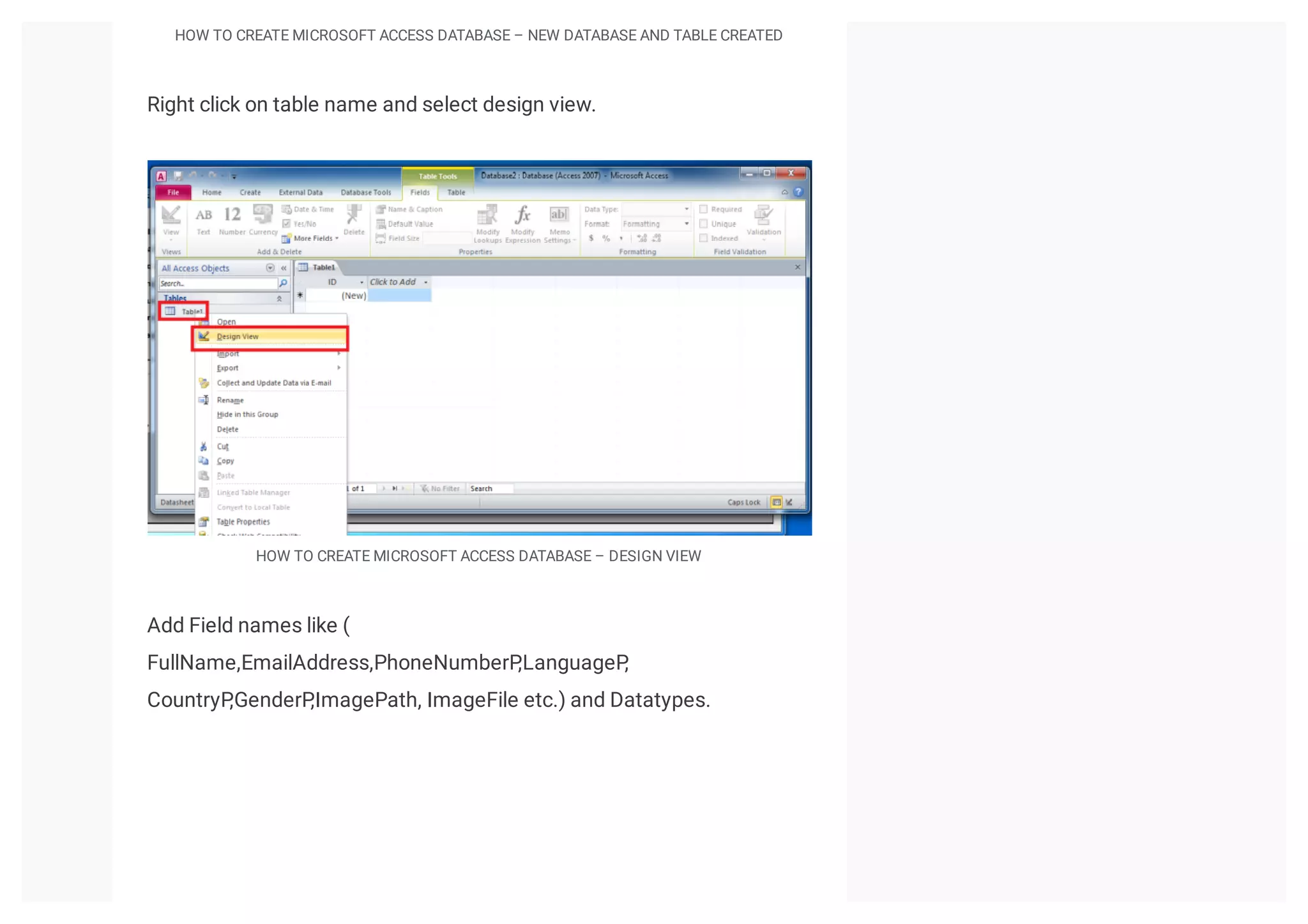Click the Save icon in Quick Access Toolbar
Screen dimensions: 1308x924
pyautogui.click(x=178, y=176)
